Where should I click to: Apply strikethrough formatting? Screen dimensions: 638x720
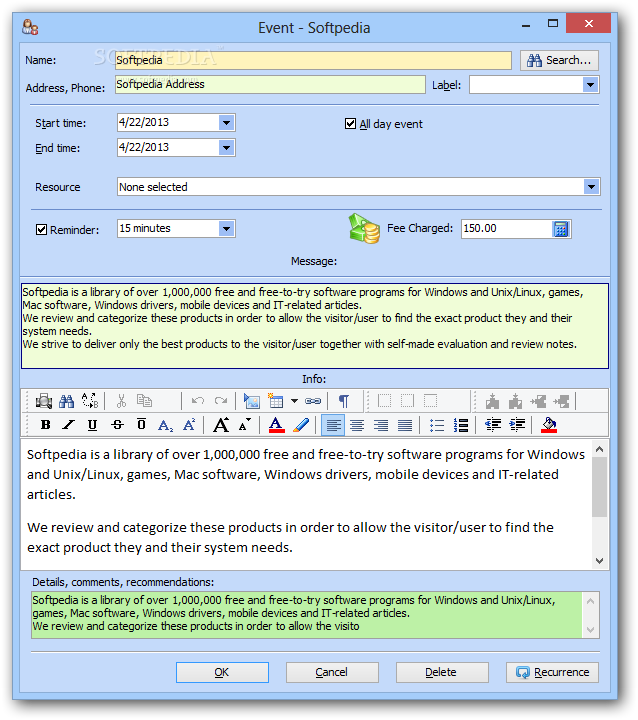tap(118, 425)
